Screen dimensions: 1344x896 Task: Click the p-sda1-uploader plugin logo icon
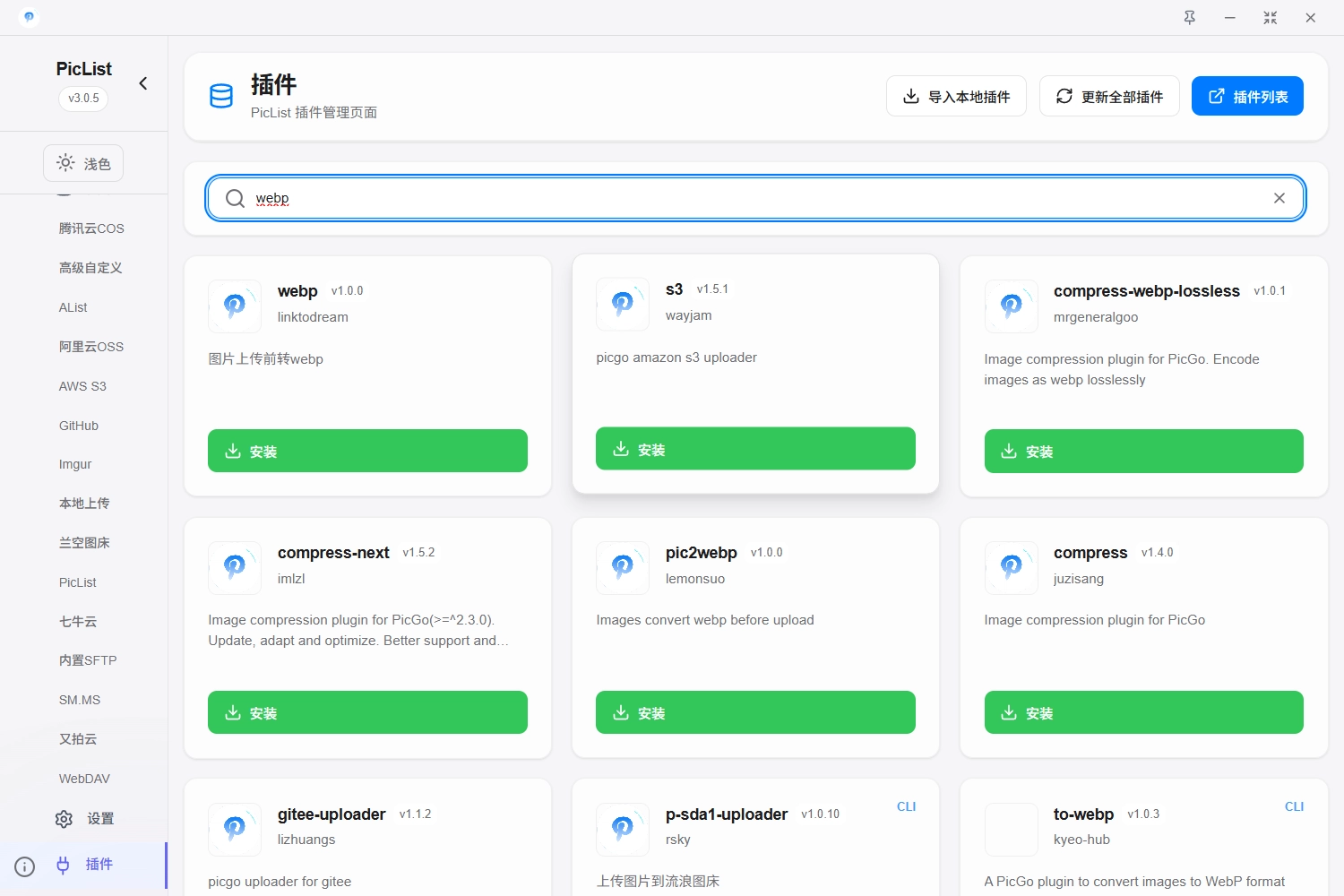(x=623, y=830)
